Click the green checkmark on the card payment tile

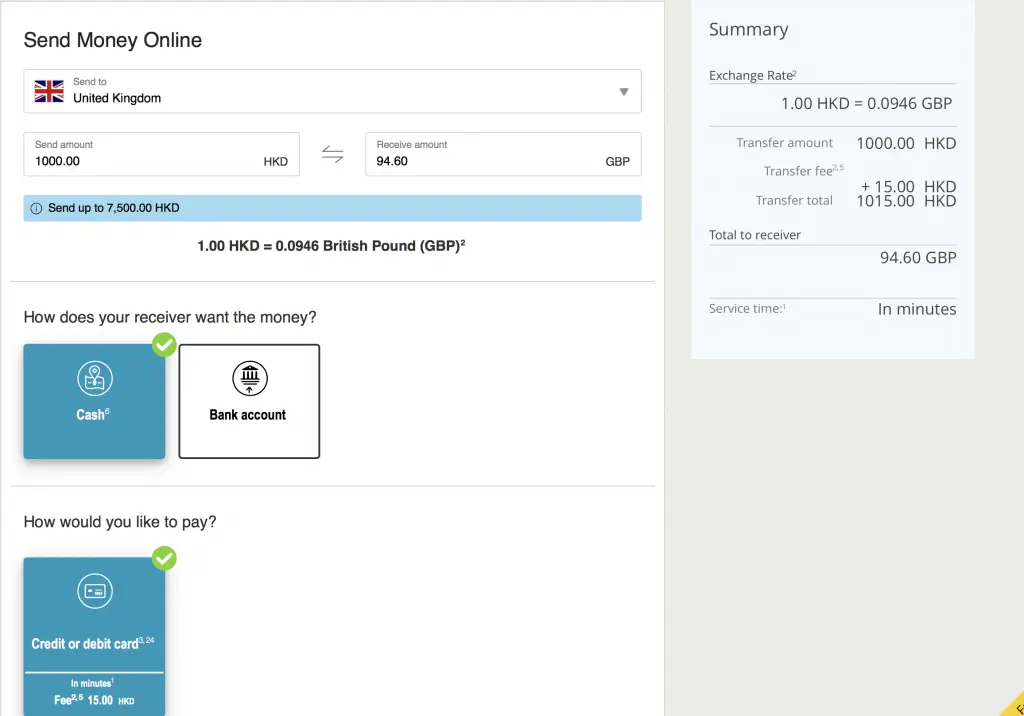[x=164, y=559]
